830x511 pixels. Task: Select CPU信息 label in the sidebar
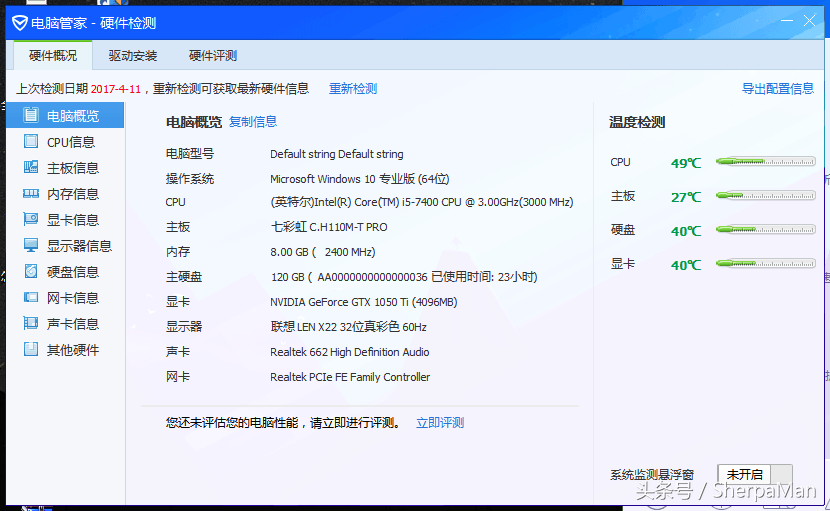[71, 142]
